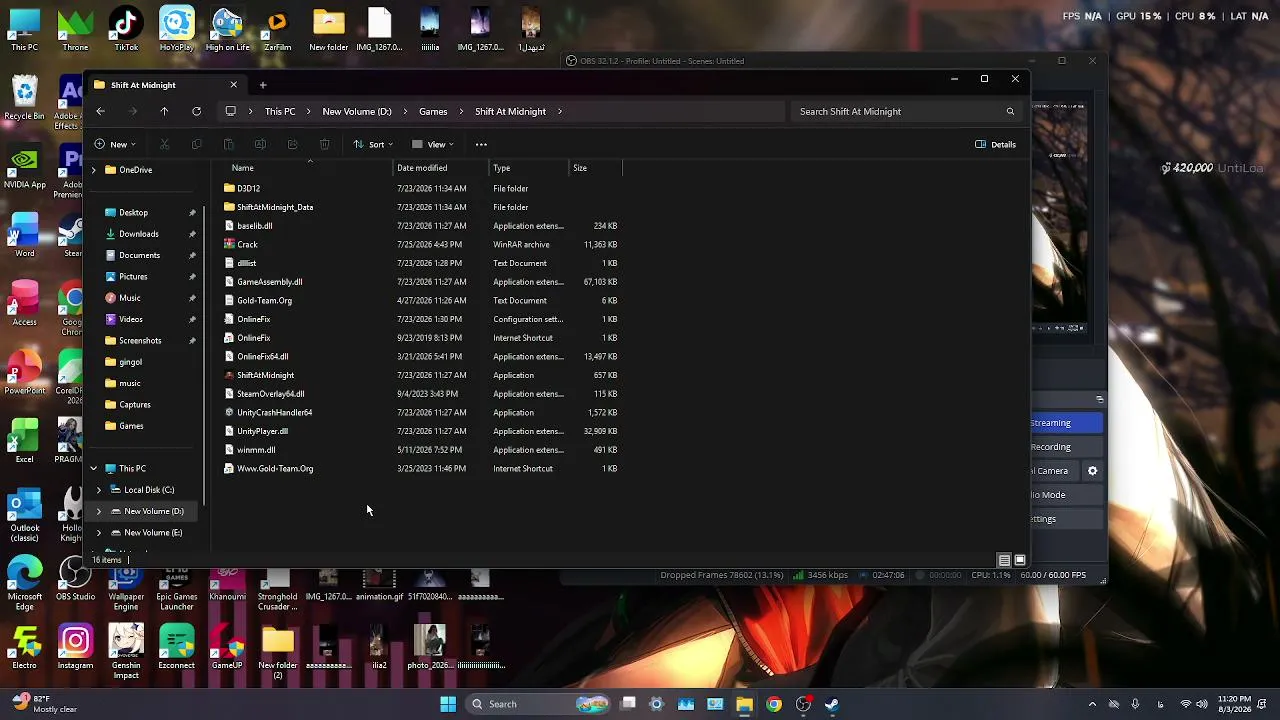Open the Sort dropdown
The height and width of the screenshot is (720, 1280).
pyautogui.click(x=373, y=144)
